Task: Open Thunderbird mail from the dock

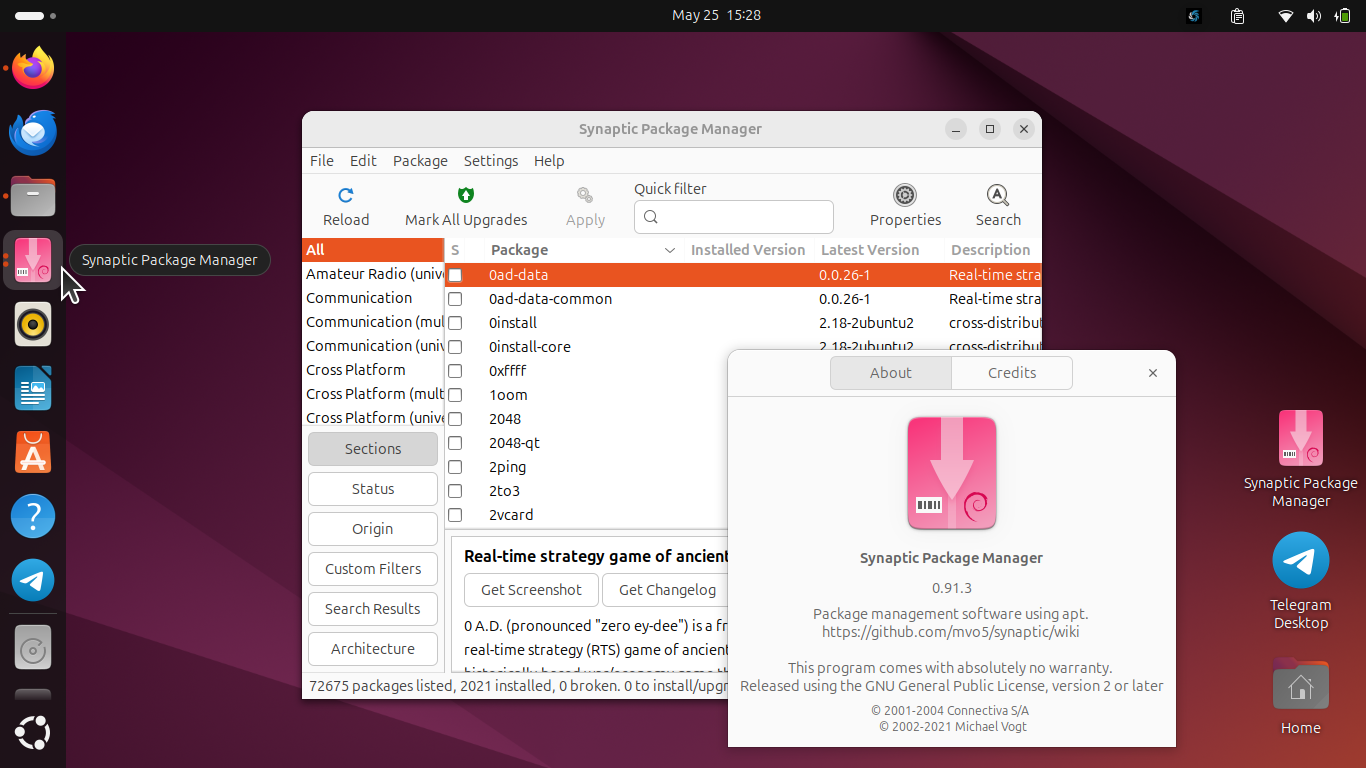Action: coord(33,133)
